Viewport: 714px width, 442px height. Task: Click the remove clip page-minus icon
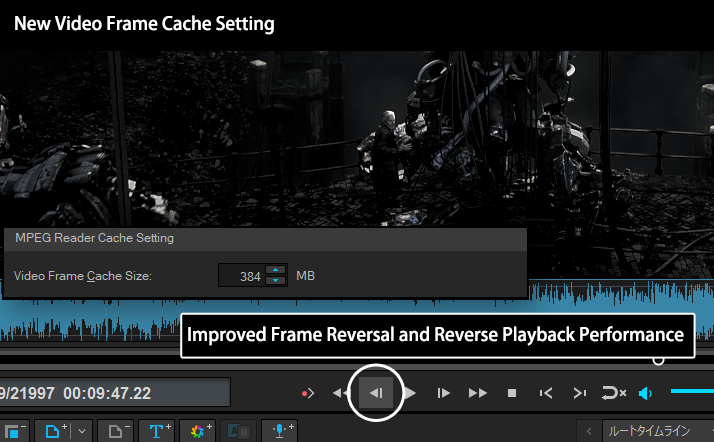(x=117, y=431)
